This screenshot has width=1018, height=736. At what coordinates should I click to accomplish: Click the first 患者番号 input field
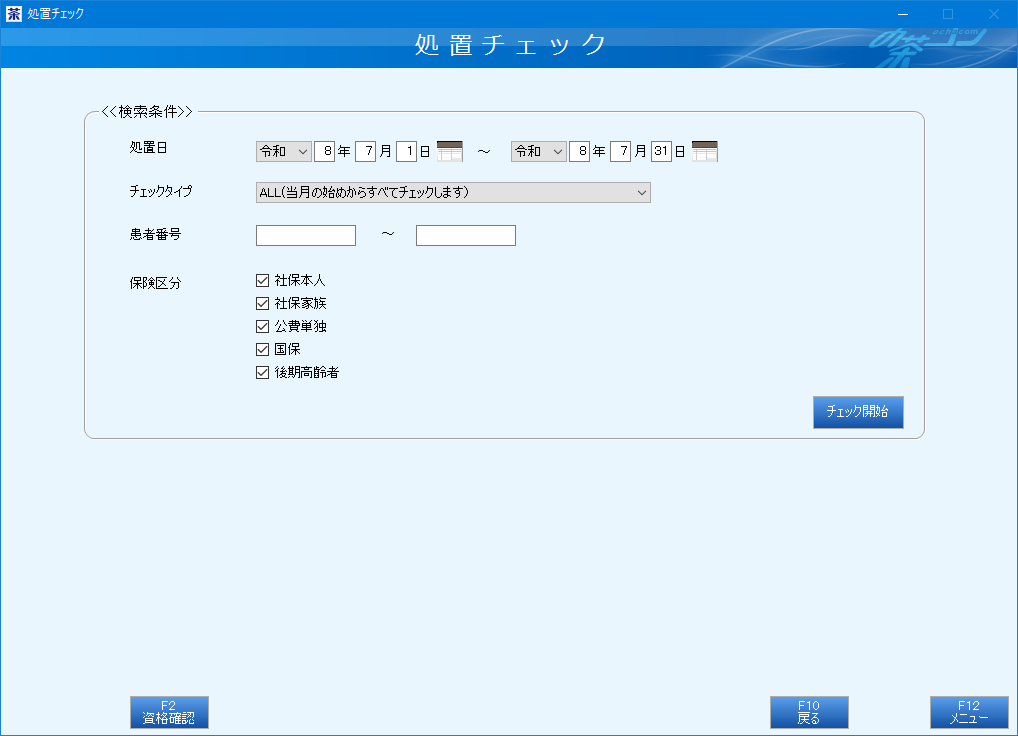click(306, 235)
